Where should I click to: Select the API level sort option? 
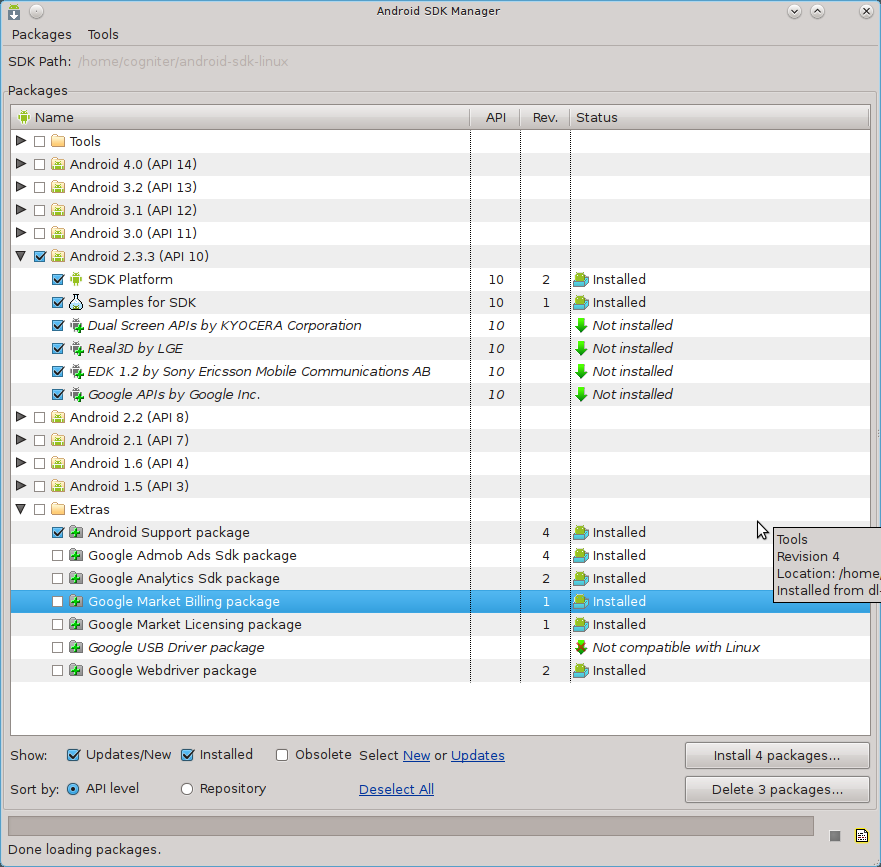point(73,789)
